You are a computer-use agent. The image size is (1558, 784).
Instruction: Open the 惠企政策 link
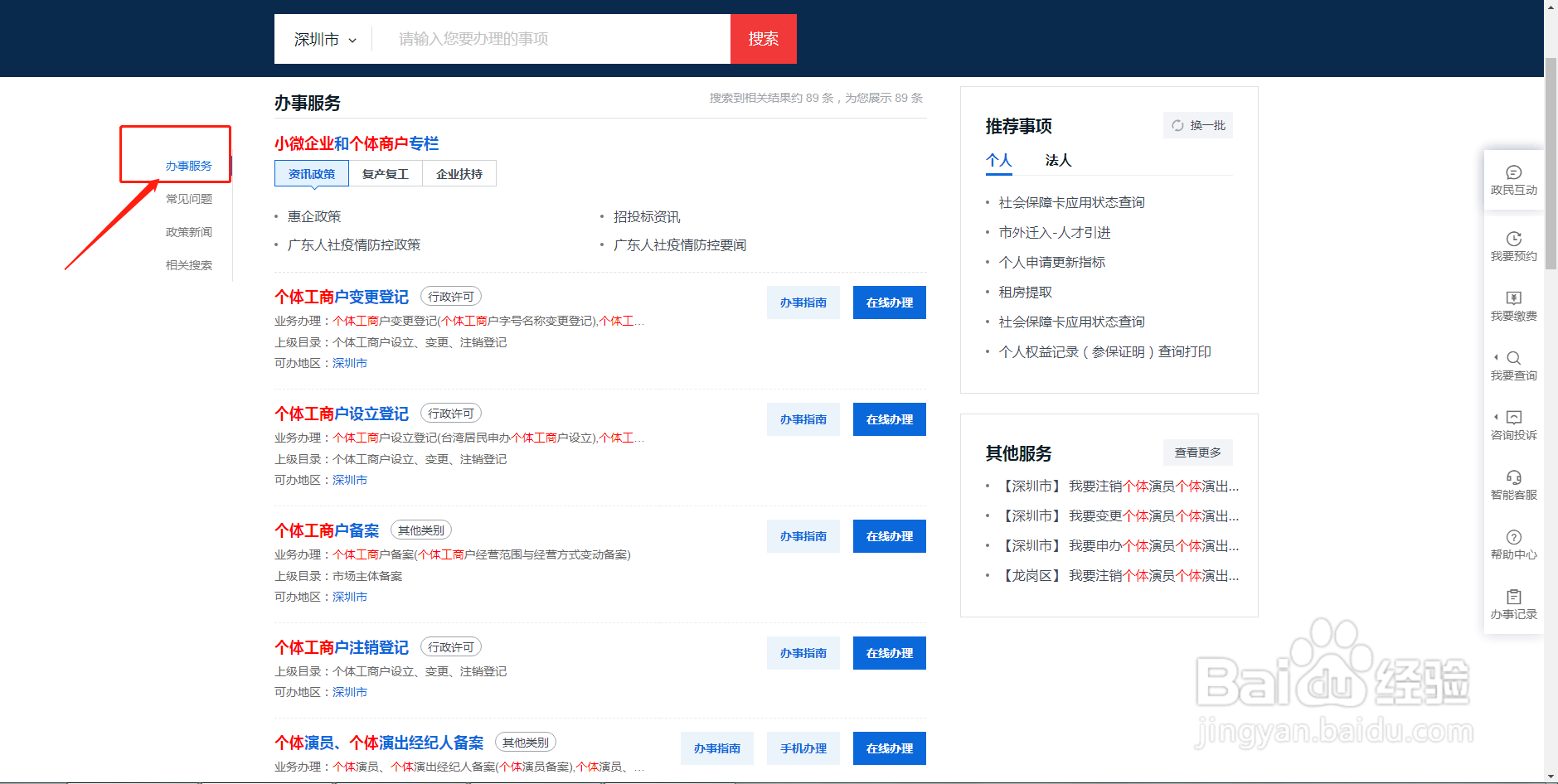314,216
